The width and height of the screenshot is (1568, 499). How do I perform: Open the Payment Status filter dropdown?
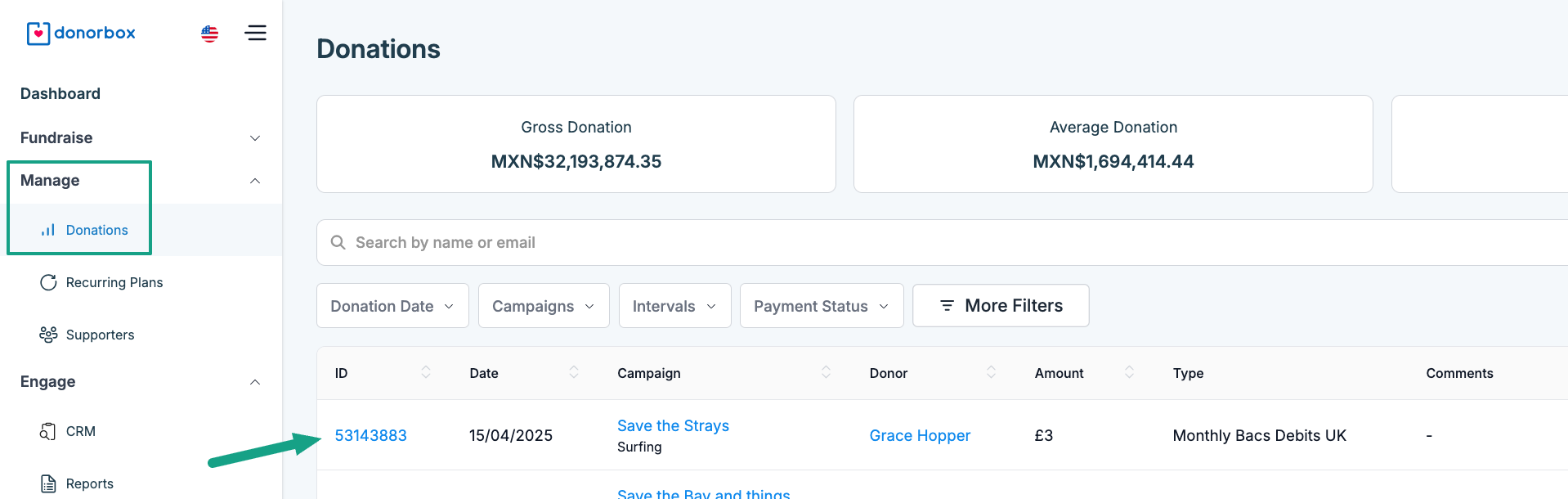click(x=821, y=306)
